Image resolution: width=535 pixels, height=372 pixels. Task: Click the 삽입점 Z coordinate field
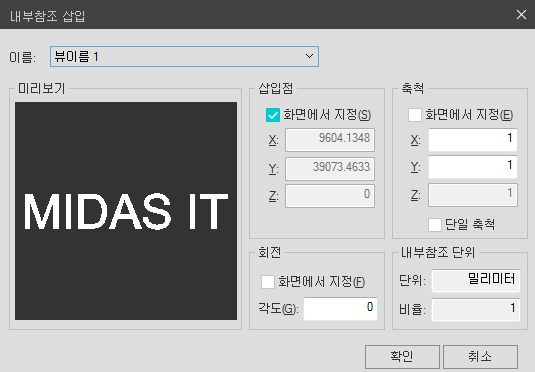330,196
